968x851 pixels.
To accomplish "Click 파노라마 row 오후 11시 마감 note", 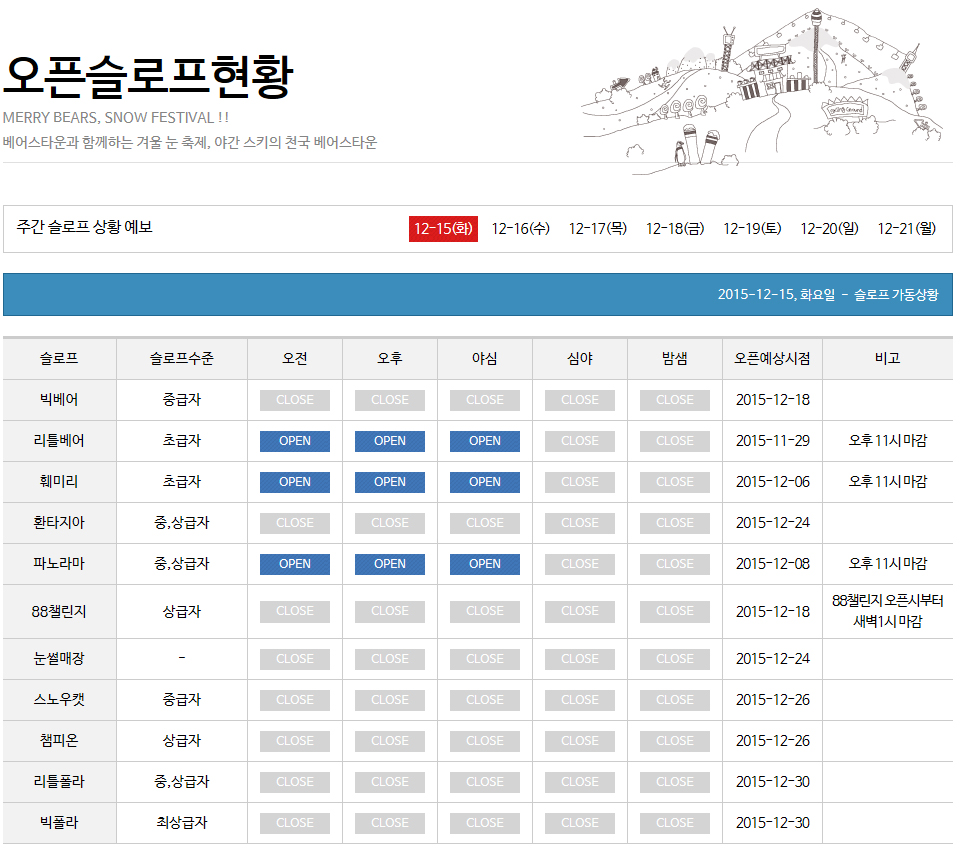I will pyautogui.click(x=887, y=563).
